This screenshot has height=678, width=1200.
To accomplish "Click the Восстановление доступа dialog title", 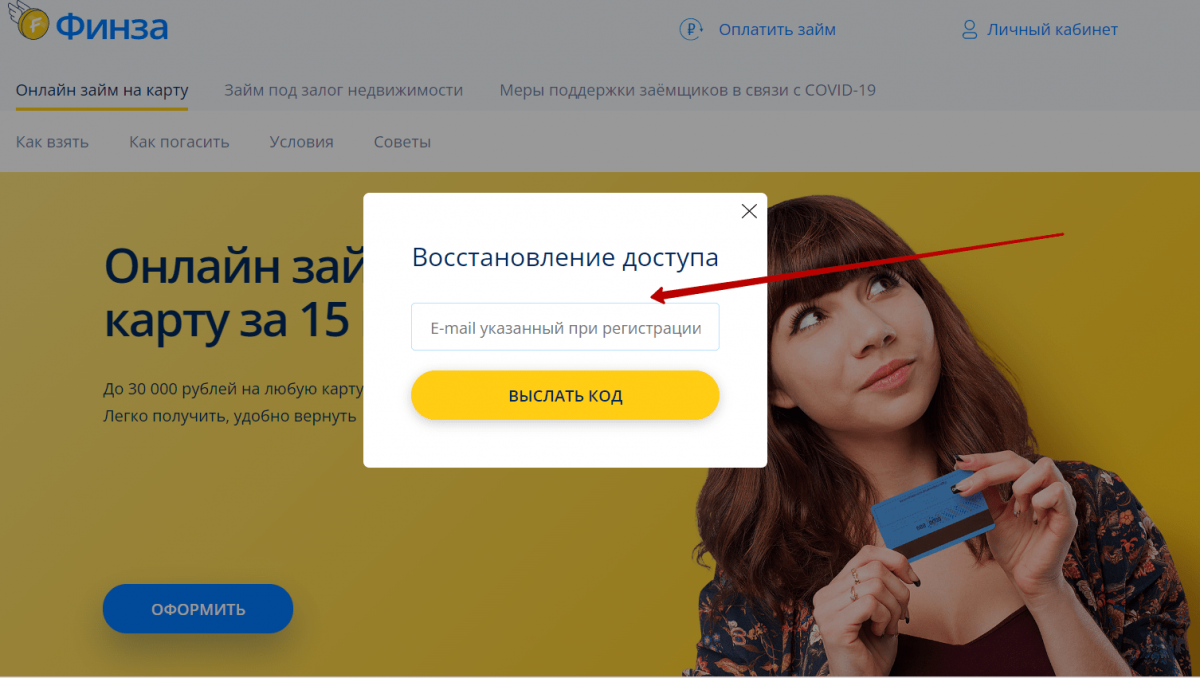I will click(x=565, y=257).
